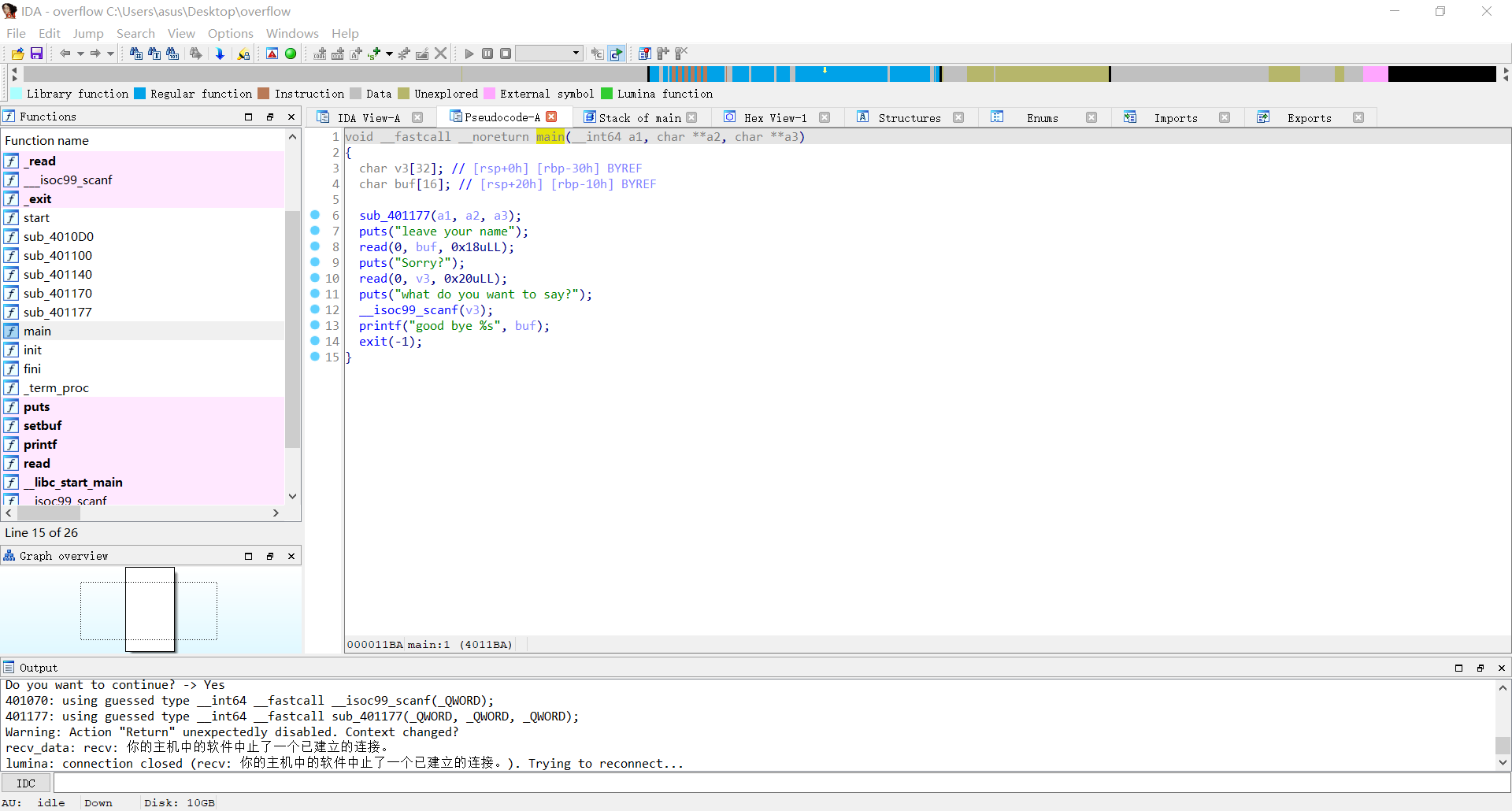
Task: Switch to the Exports tab
Action: coord(1310,118)
